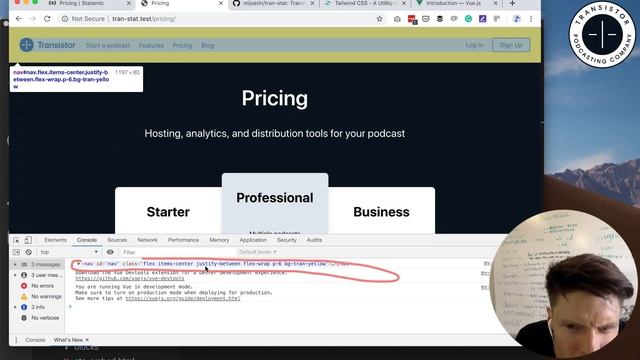
Task: Click the address bar URL tran-stat.test/pricing
Action: 144,19
